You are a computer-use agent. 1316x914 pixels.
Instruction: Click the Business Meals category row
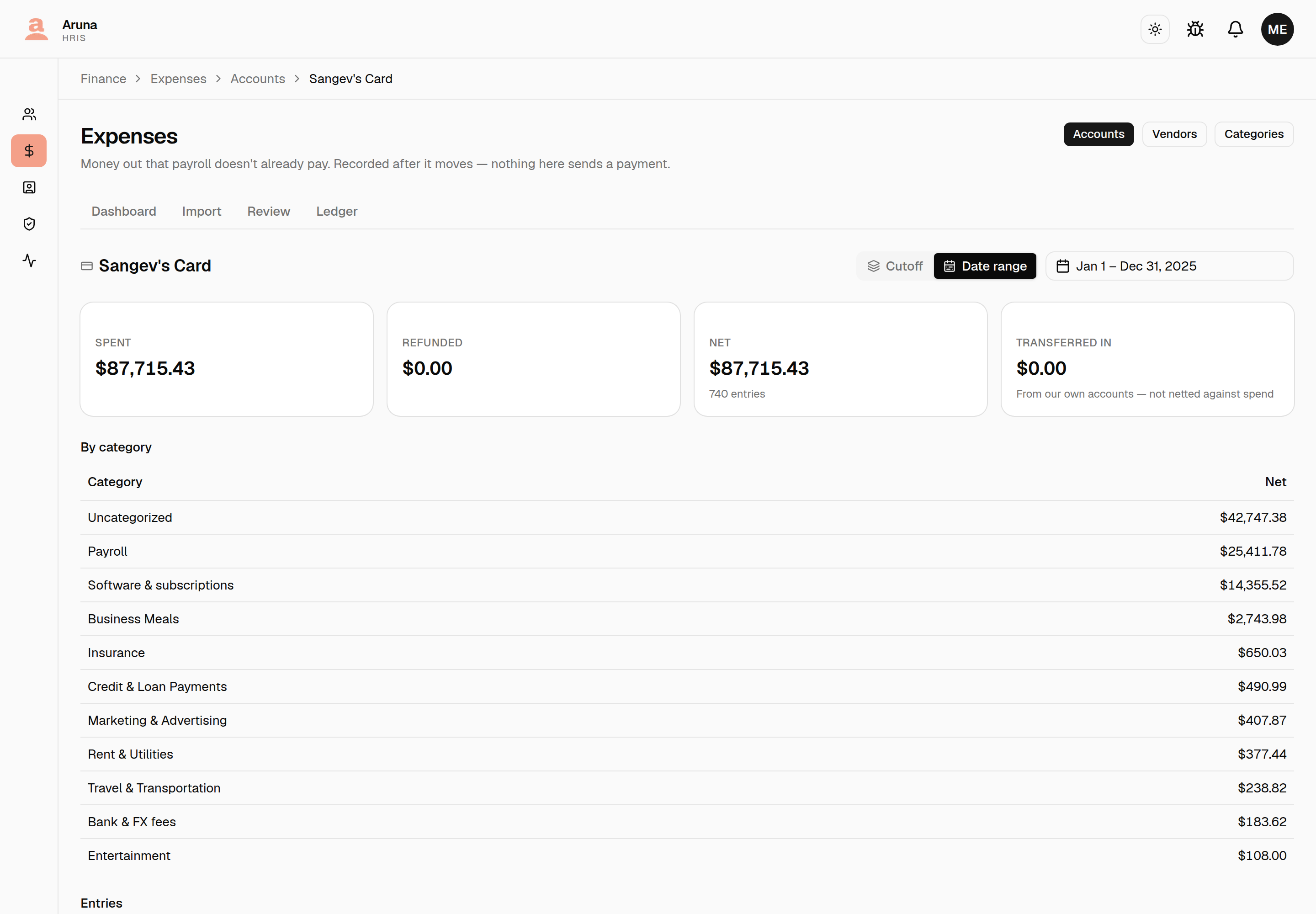pyautogui.click(x=687, y=619)
